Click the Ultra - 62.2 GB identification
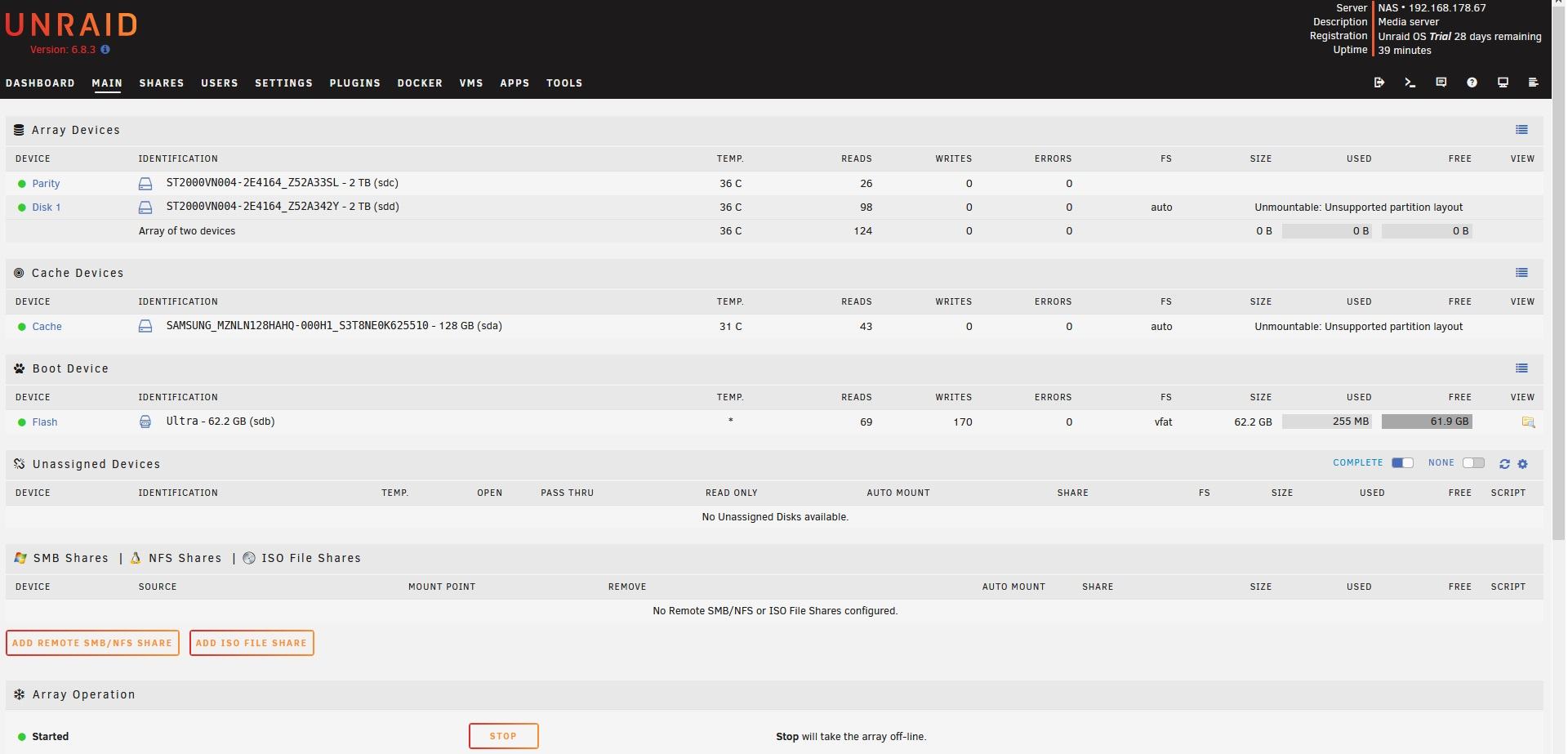The height and width of the screenshot is (754, 1568). click(220, 422)
